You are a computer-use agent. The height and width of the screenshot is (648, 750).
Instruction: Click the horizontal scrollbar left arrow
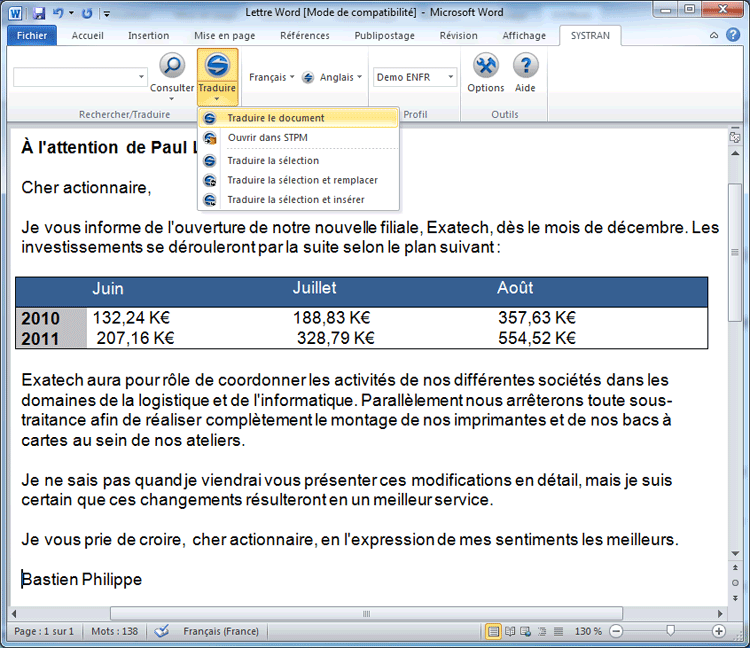click(14, 614)
